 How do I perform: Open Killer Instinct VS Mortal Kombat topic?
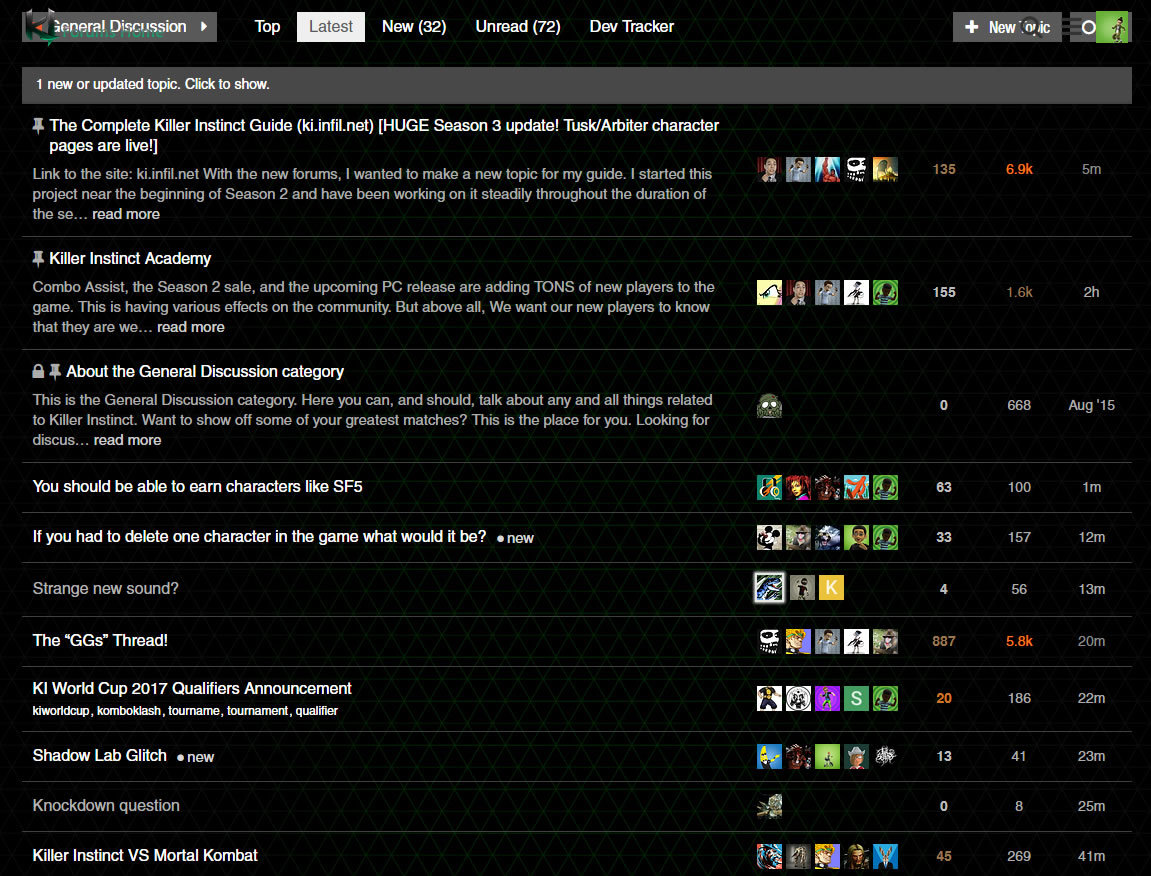[145, 855]
